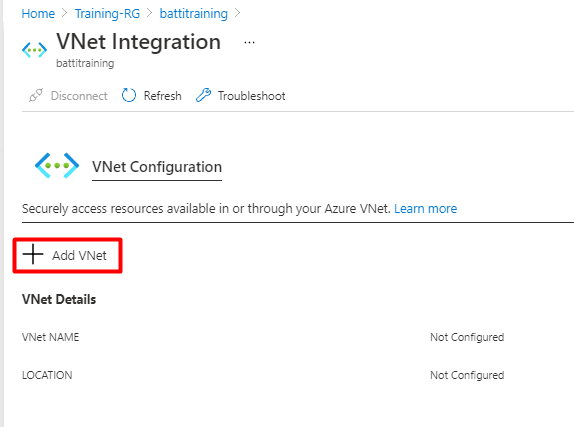Navigate to the battitraining breadcrumb link
The height and width of the screenshot is (427, 574).
click(194, 14)
